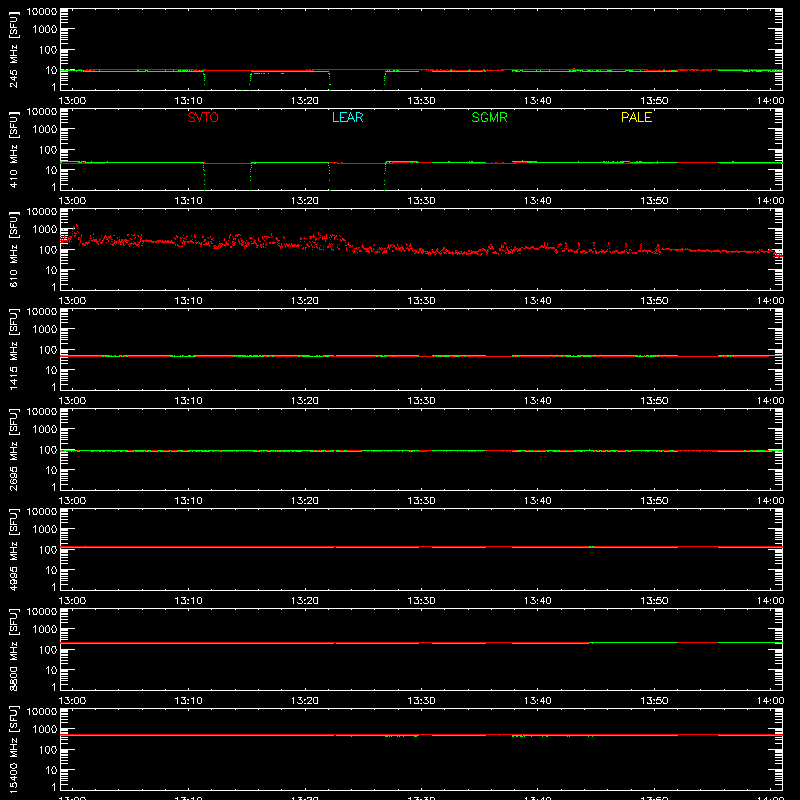Viewport: 800px width, 800px height.
Task: Click the green signal dropout near 13:23 on 410 MHz
Action: [x=357, y=176]
